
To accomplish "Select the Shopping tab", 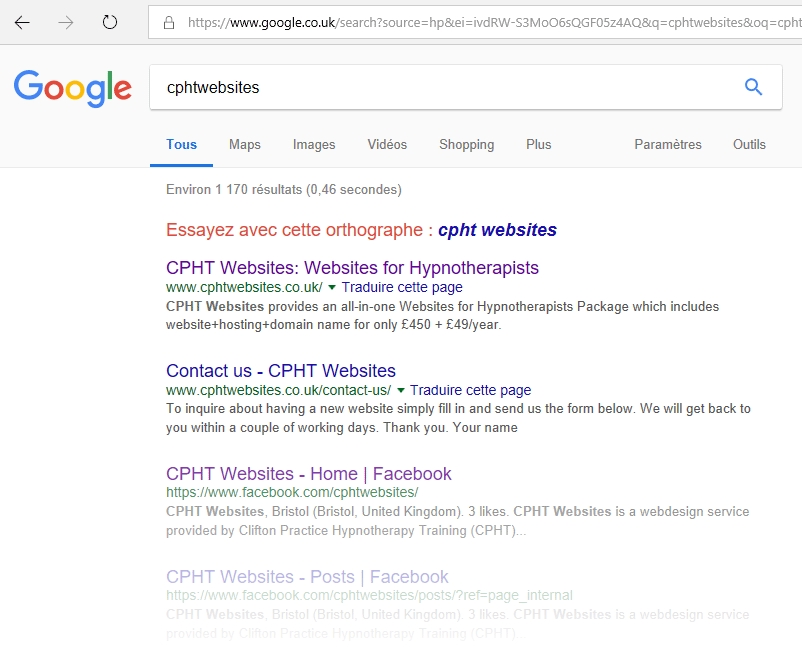I will click(466, 144).
